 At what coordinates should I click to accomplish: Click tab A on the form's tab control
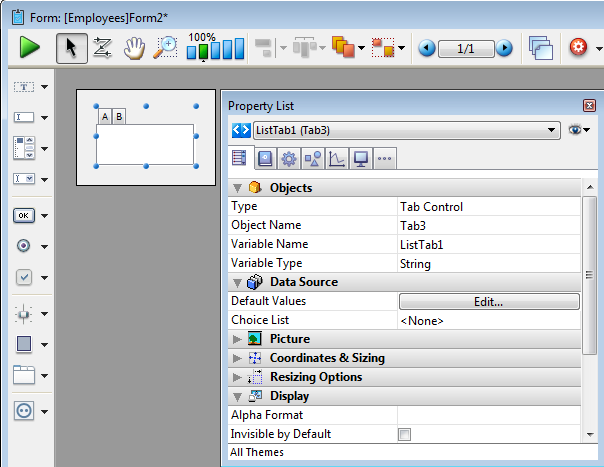[x=105, y=117]
